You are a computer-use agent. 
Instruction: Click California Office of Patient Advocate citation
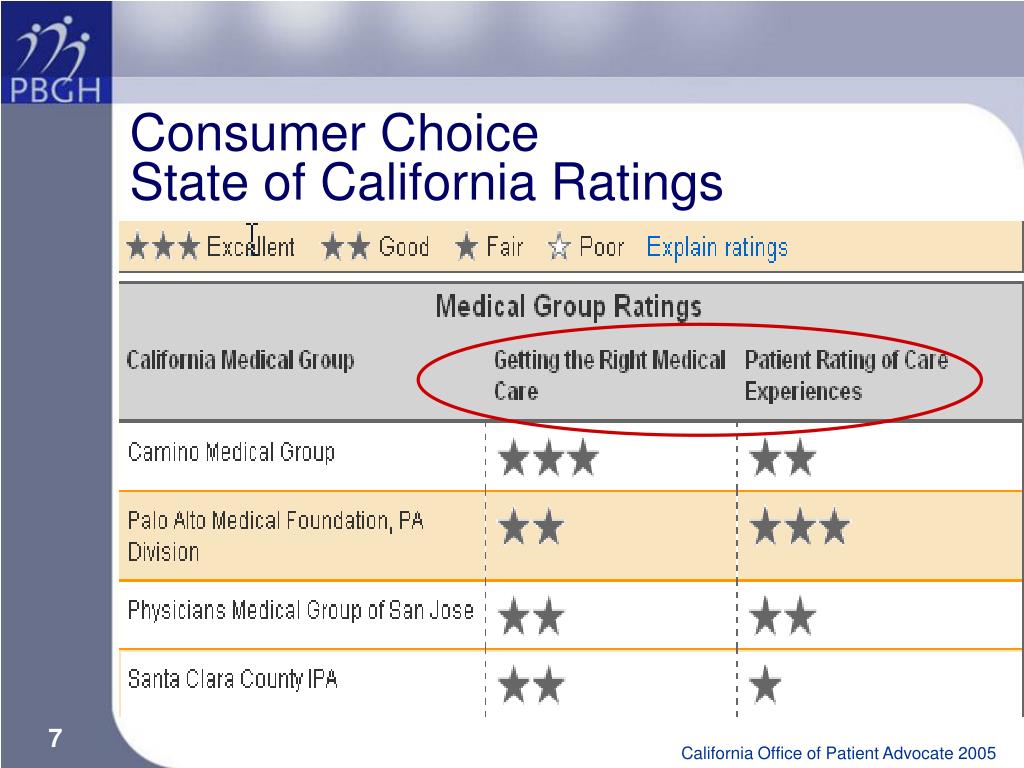(x=839, y=753)
